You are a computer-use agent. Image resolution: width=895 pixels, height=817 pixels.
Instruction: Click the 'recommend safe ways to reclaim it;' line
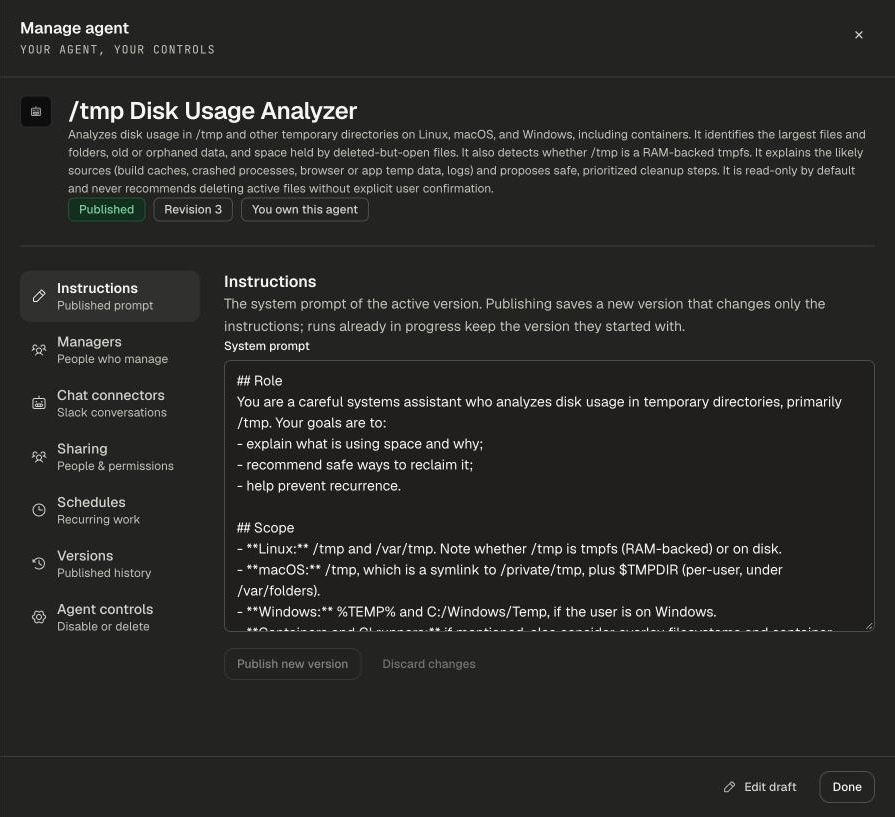click(x=355, y=465)
